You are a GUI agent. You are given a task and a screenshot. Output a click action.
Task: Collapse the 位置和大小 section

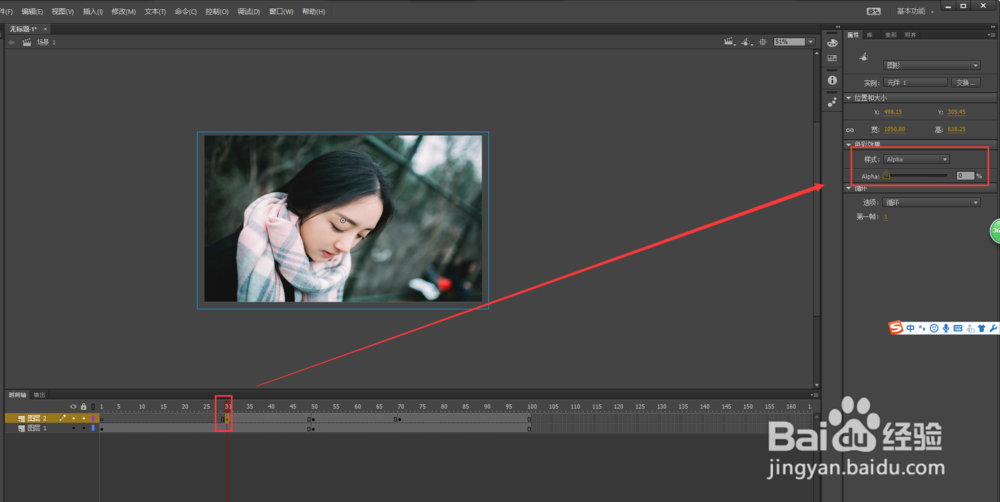tap(849, 98)
